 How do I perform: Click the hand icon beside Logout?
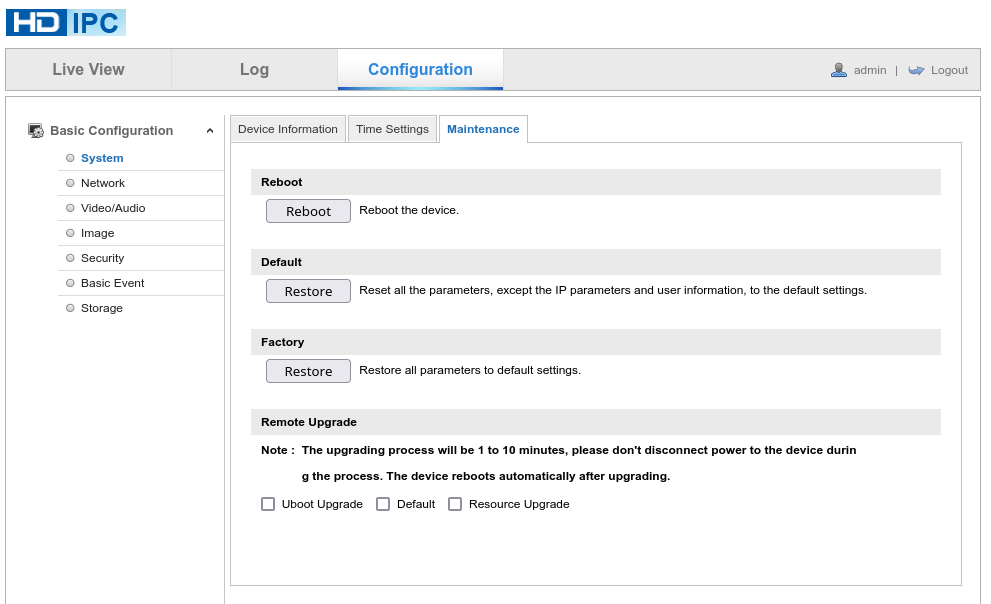click(x=916, y=69)
